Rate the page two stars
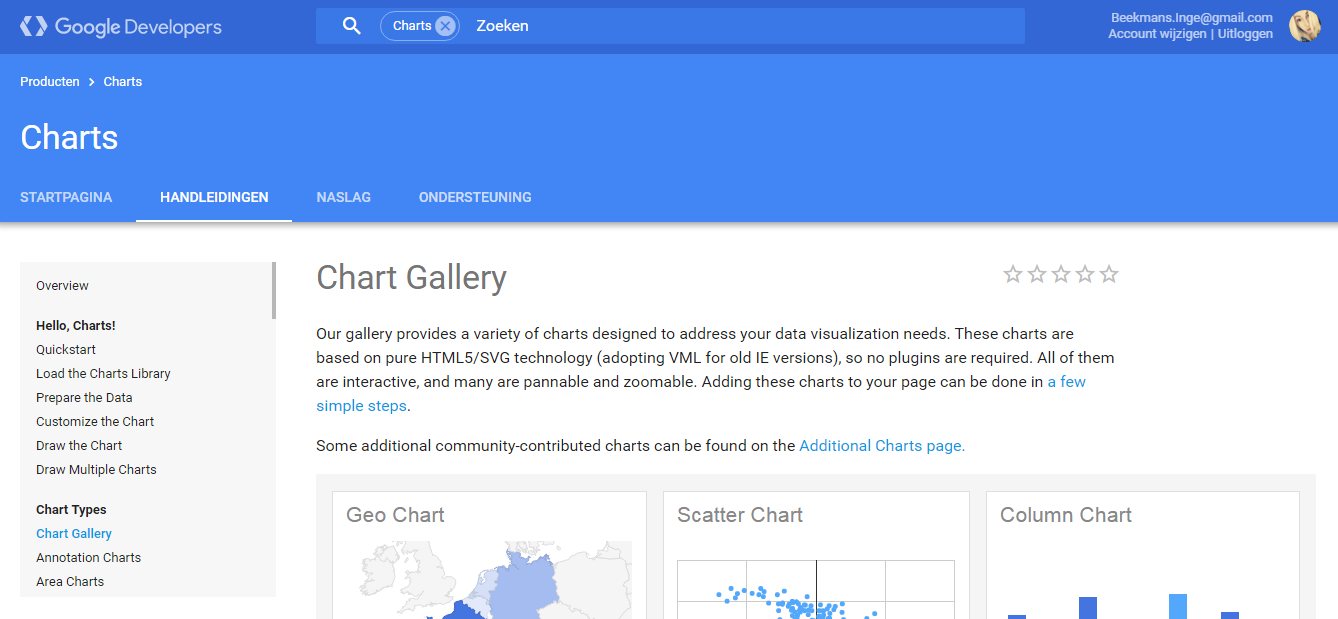The image size is (1338, 619). click(x=1037, y=274)
